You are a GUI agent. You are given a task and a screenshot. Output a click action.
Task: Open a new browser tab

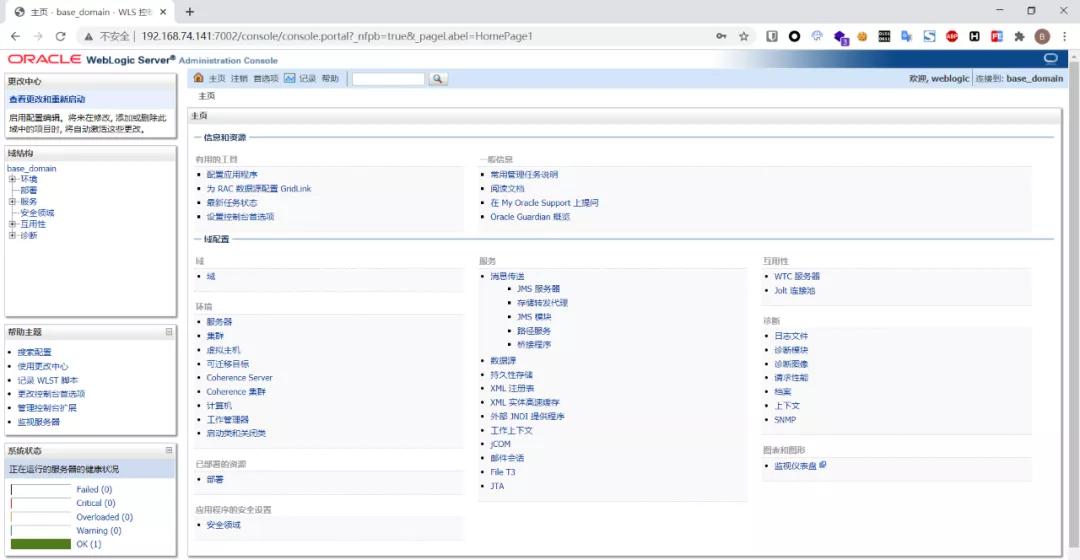[189, 12]
